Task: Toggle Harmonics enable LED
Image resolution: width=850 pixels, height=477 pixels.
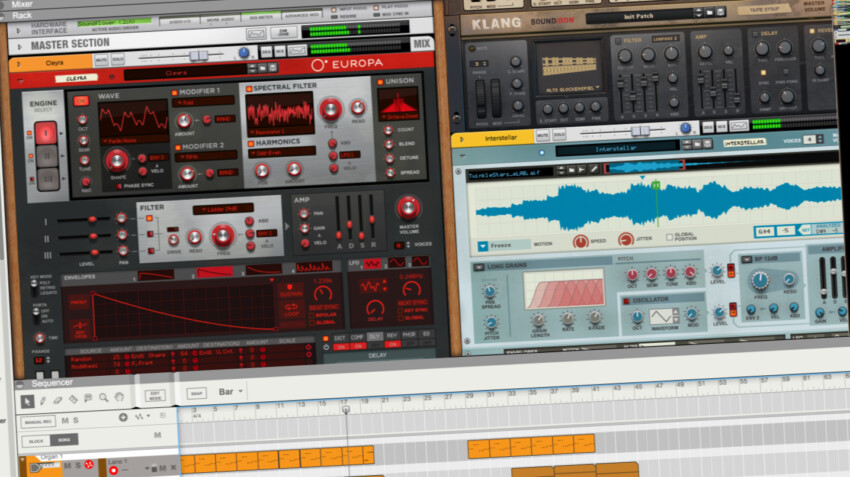Action: point(251,144)
